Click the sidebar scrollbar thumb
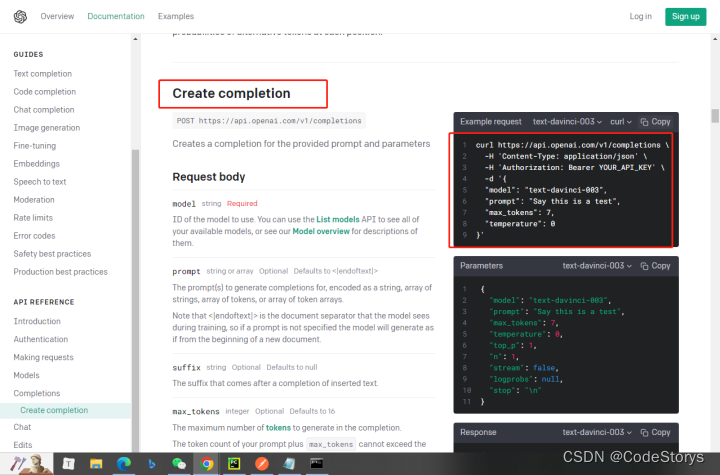 135,301
